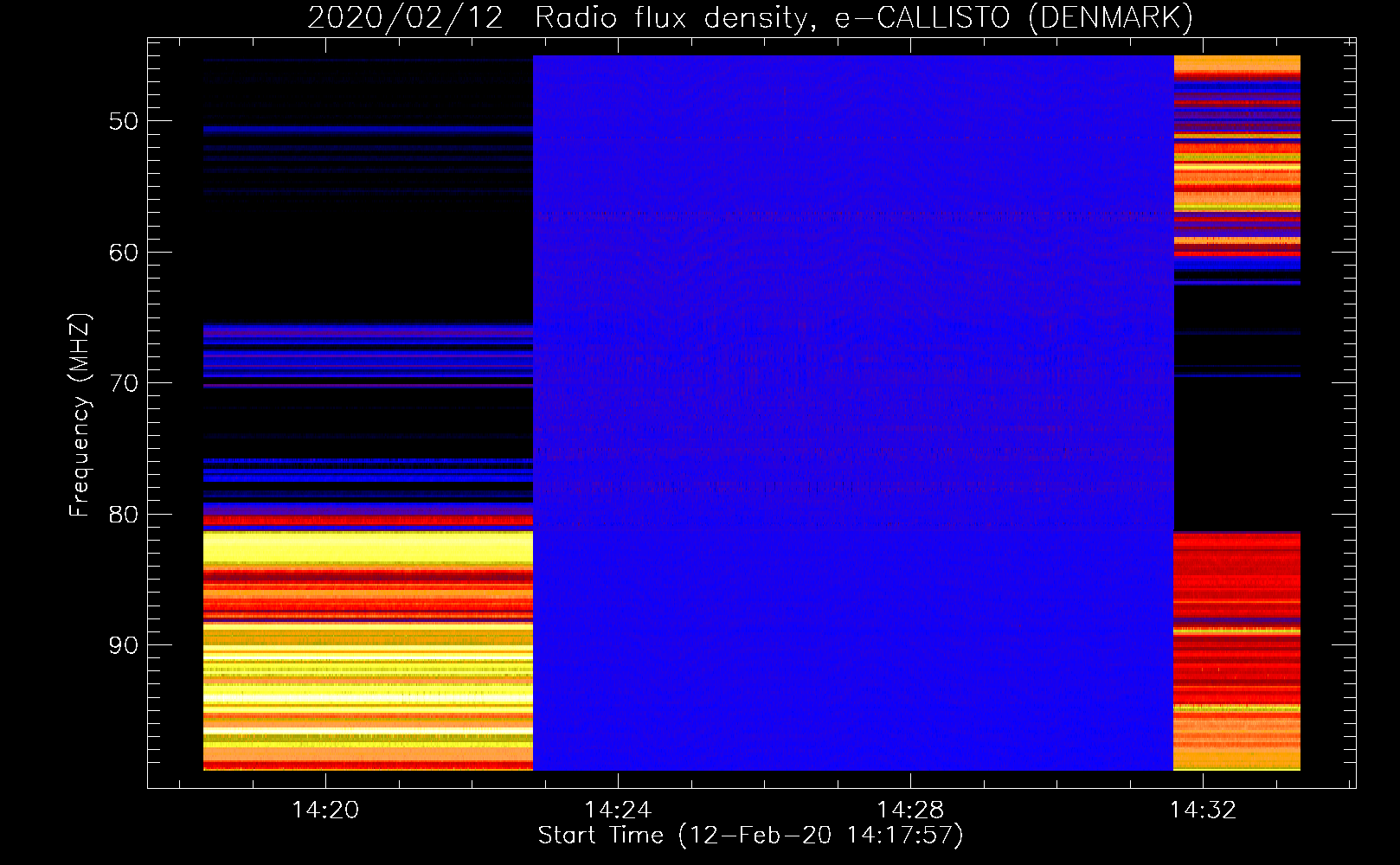
Task: Click the 'Start Time (12-Feb-20 14:17:57)' label
Action: pyautogui.click(x=750, y=836)
